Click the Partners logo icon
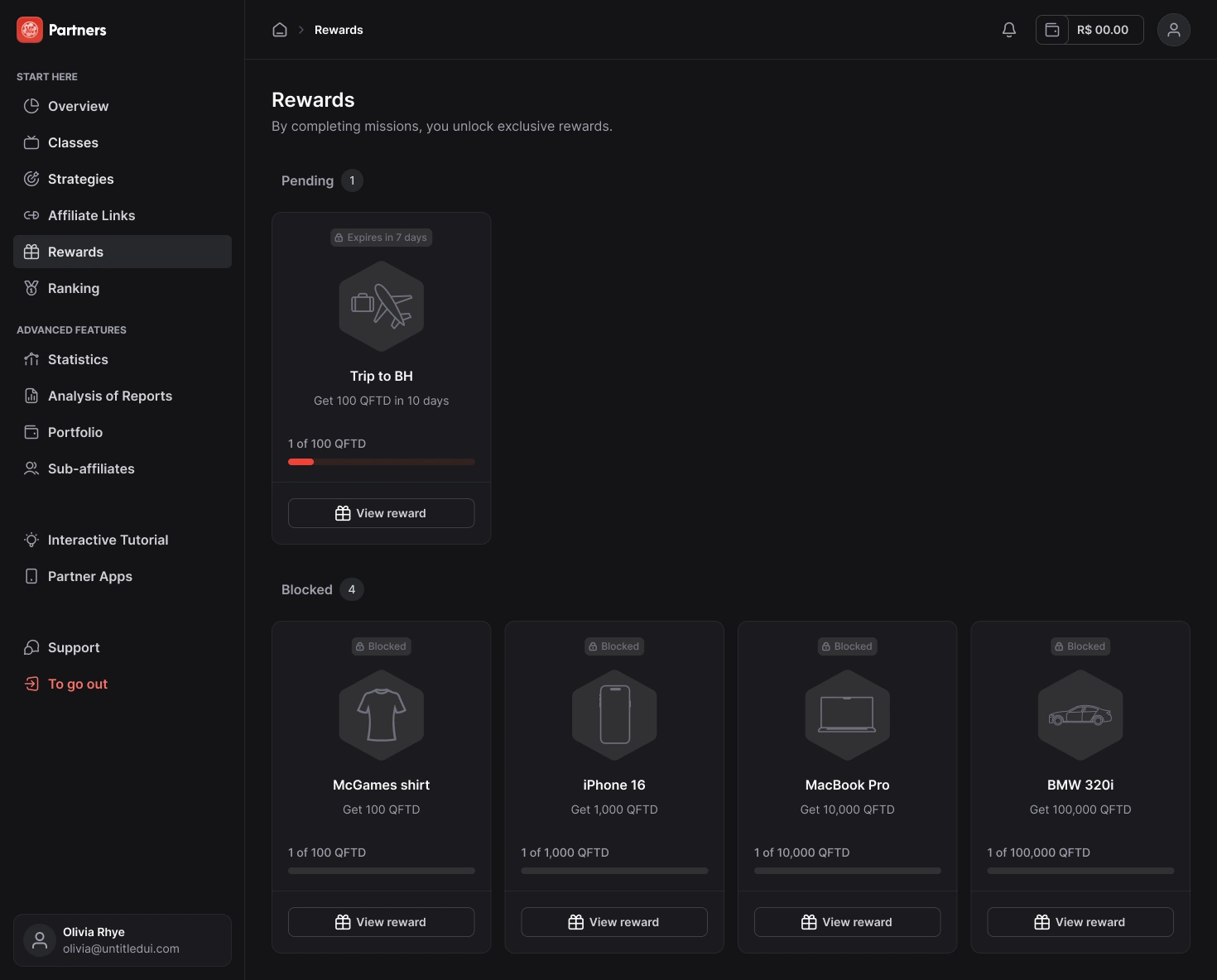This screenshot has width=1217, height=980. [30, 30]
